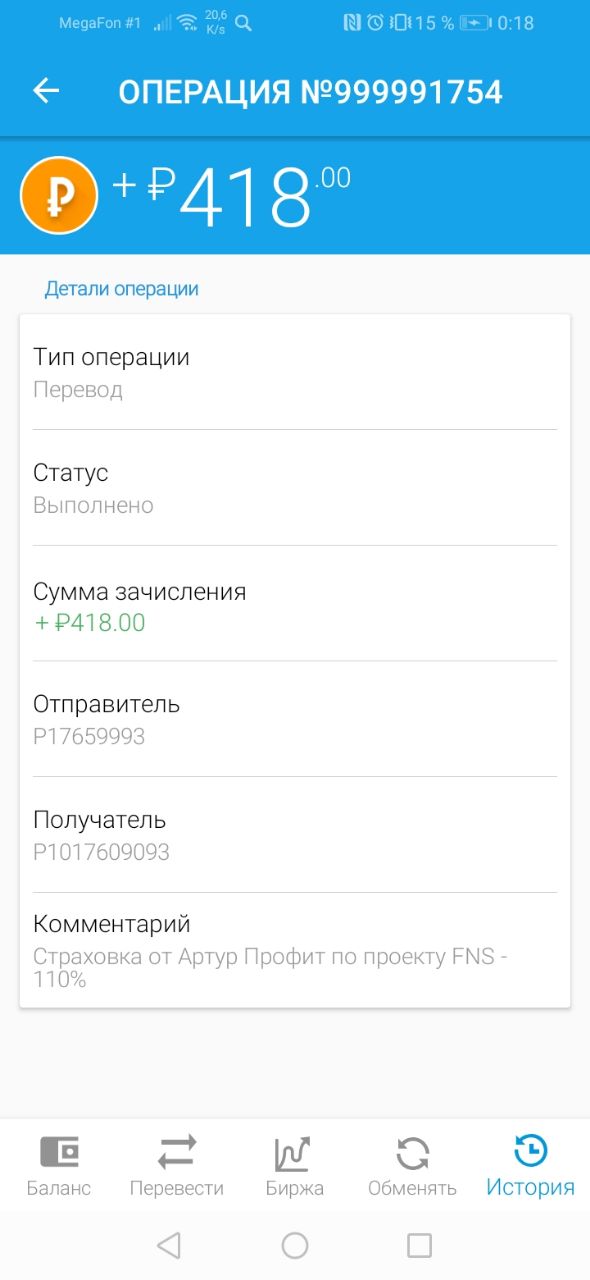The image size is (590, 1280).
Task: Switch to the Баланс tab label
Action: tap(59, 1188)
